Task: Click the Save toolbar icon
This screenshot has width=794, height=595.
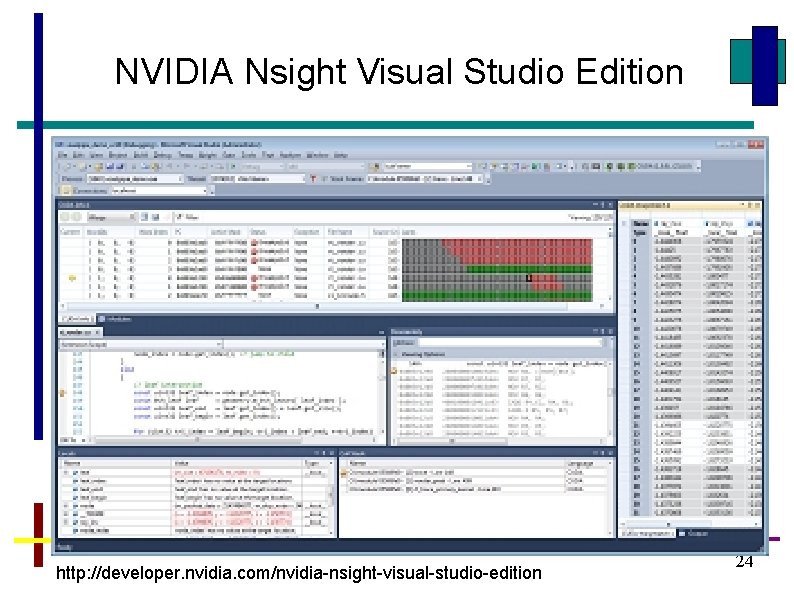Action: [110, 166]
